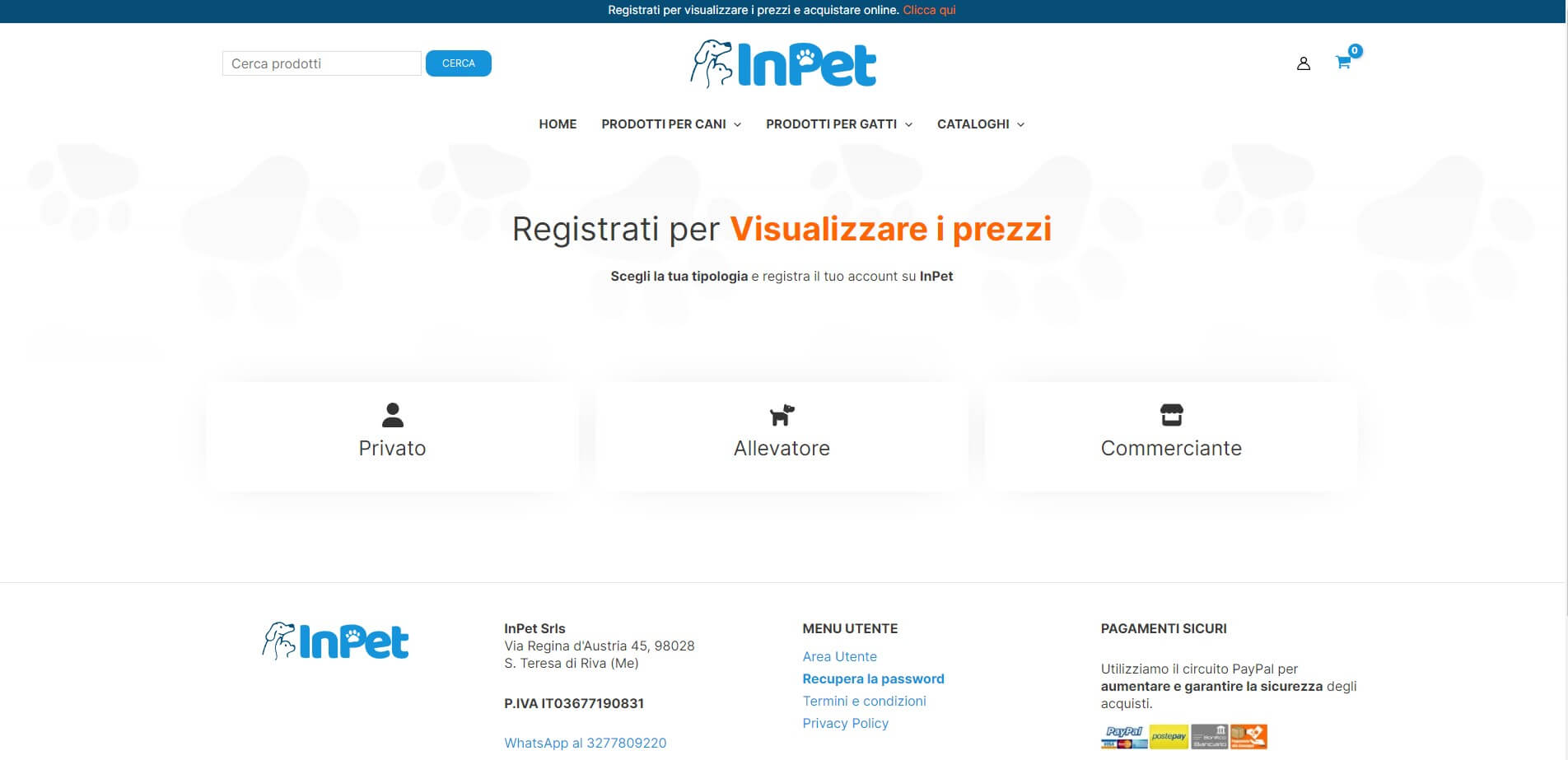Expand Cataloghi dropdown arrow
The width and height of the screenshot is (1568, 760).
(x=1020, y=124)
